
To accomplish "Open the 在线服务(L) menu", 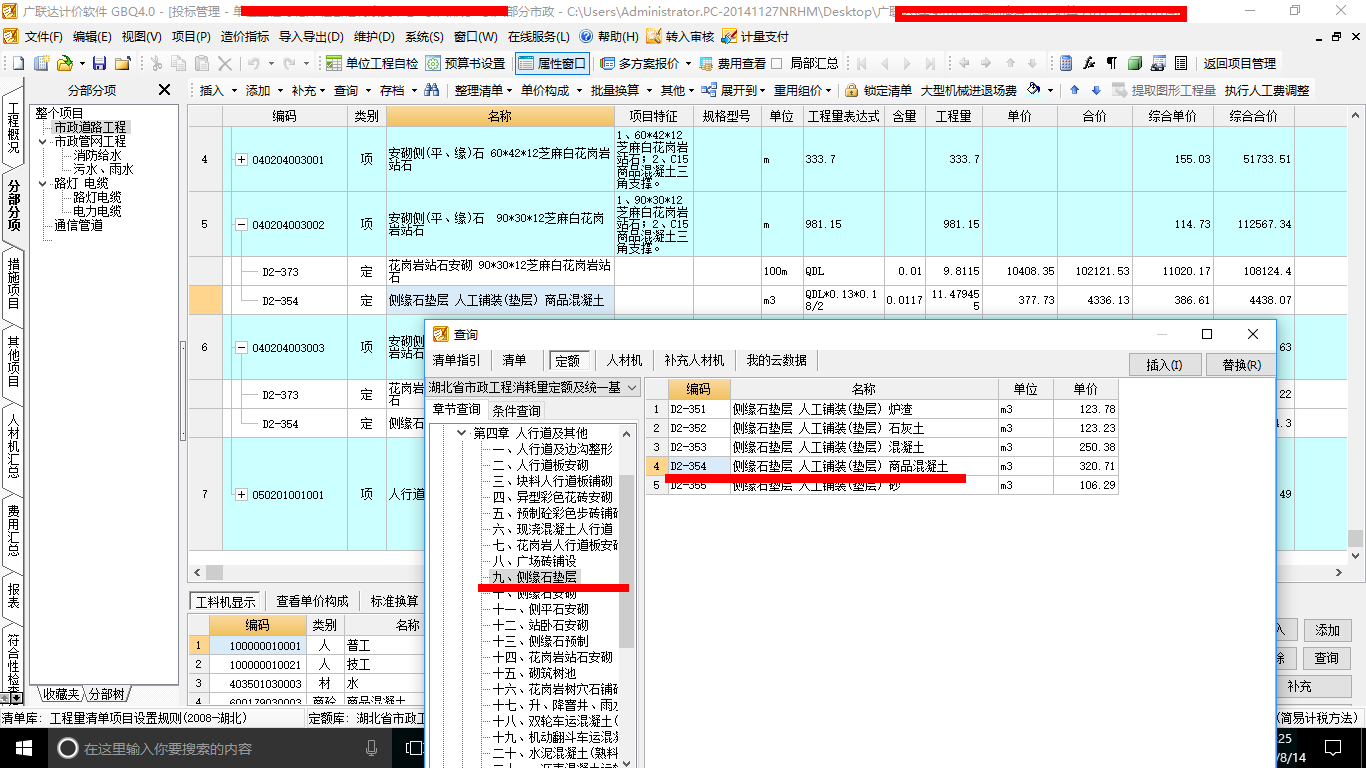I will 538,36.
